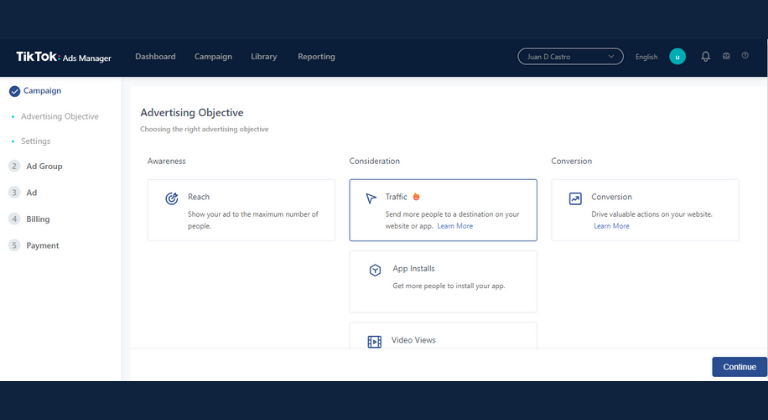This screenshot has height=420, width=768.
Task: Click the Reach target icon
Action: click(172, 199)
